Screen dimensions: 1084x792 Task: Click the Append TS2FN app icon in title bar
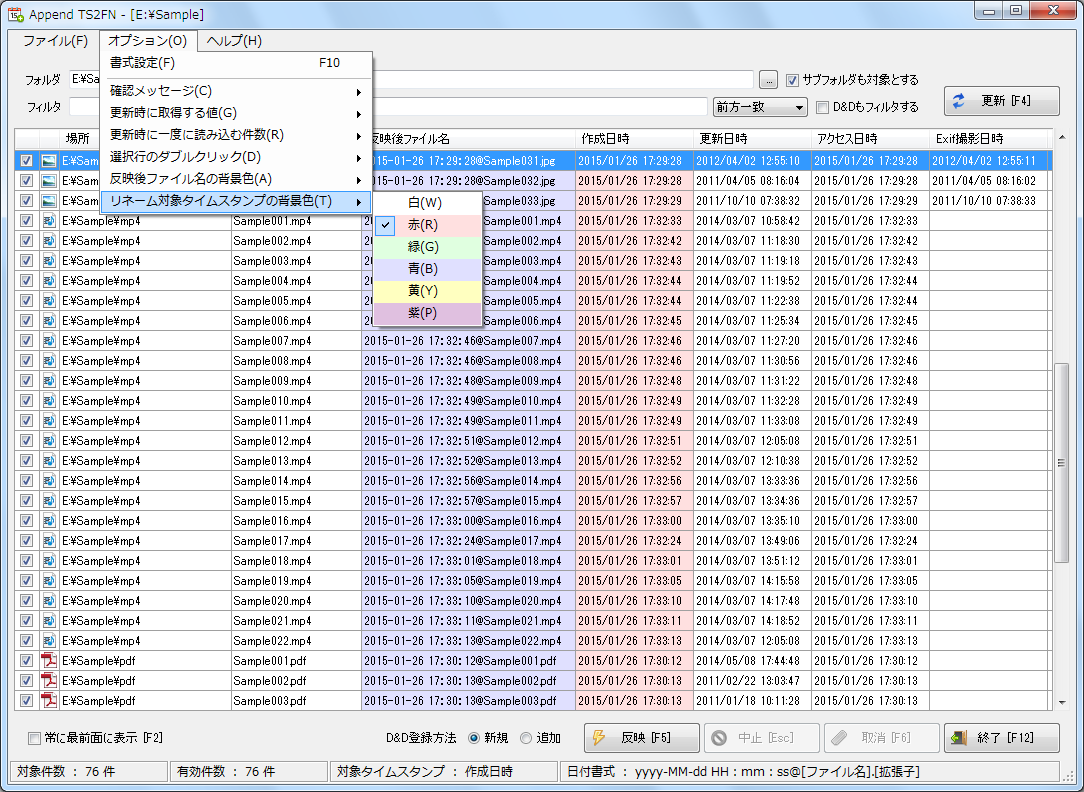[15, 15]
